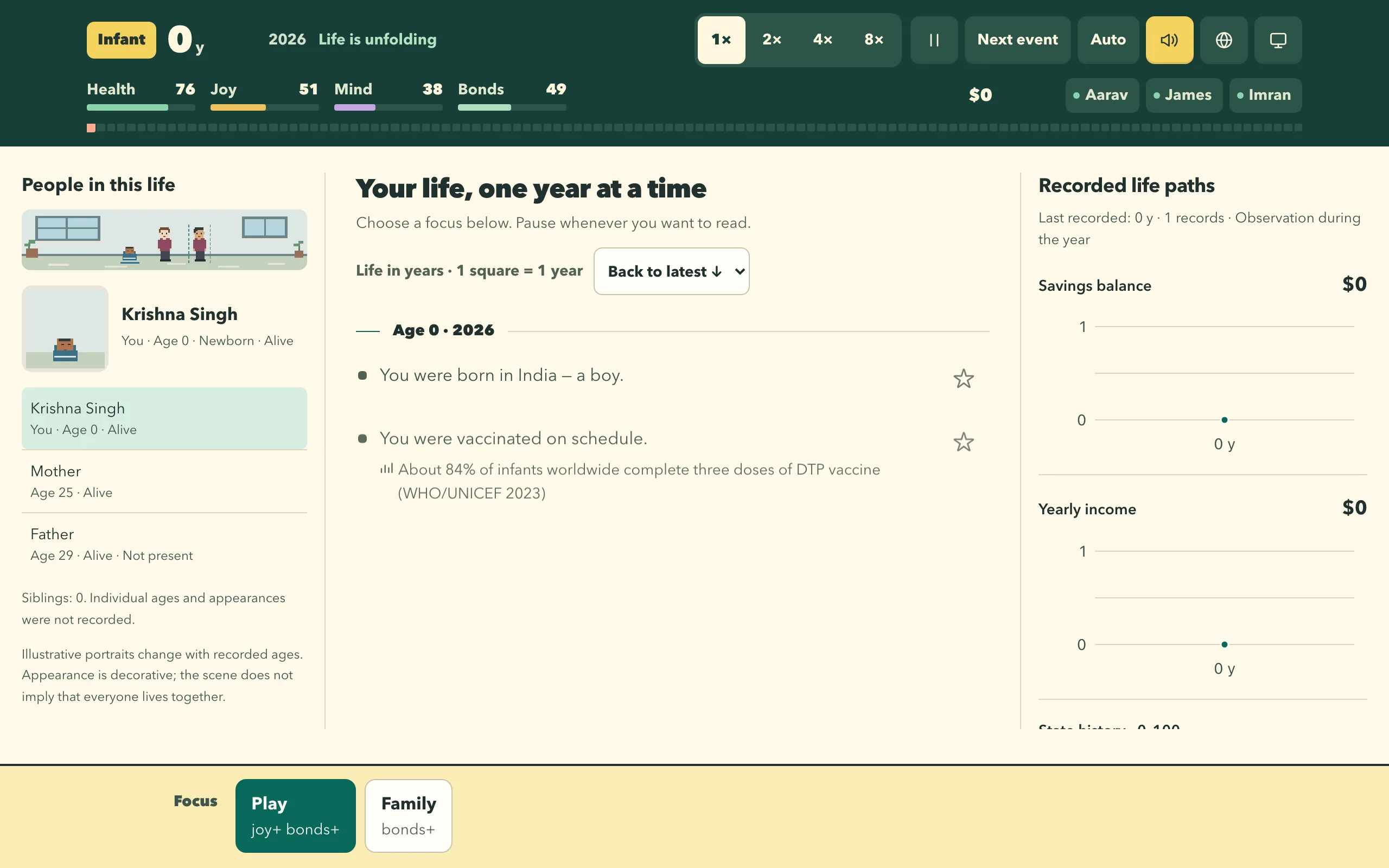The width and height of the screenshot is (1389, 868).
Task: Select Krishna Singh in the people list
Action: pyautogui.click(x=164, y=418)
